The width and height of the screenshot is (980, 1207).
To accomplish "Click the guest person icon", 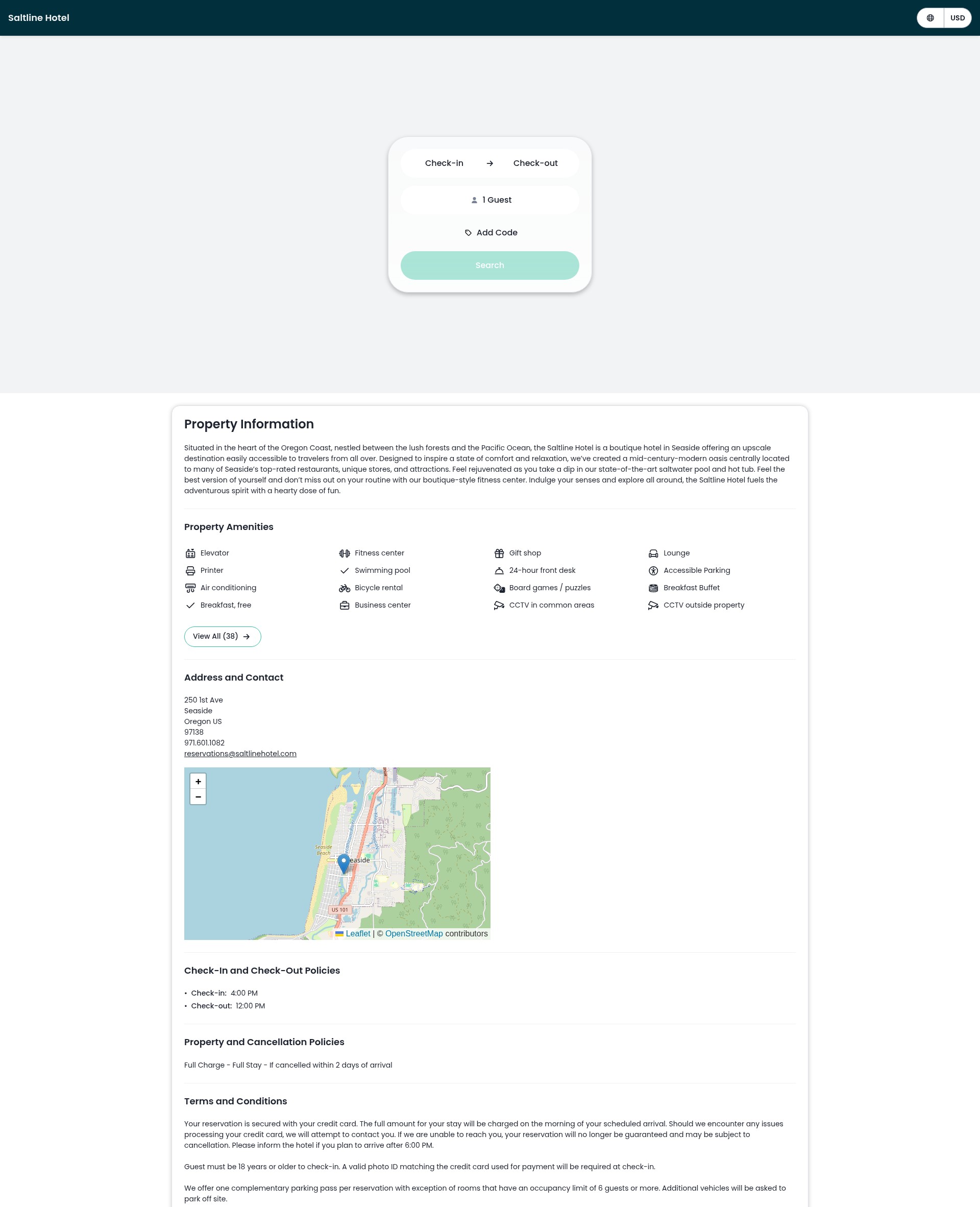I will click(474, 200).
